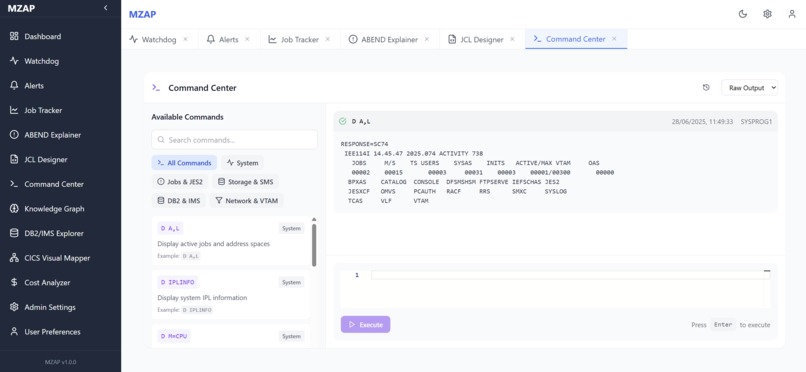Click the User Preferences person icon
The width and height of the screenshot is (806, 372).
coord(14,332)
